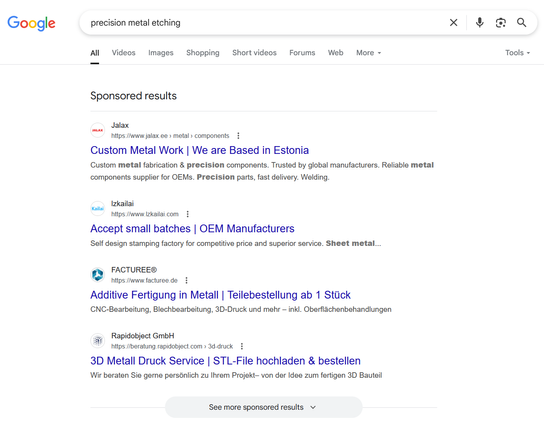Viewport: 544px width, 424px height.
Task: Click the Self design stamping factory description
Action: click(236, 244)
